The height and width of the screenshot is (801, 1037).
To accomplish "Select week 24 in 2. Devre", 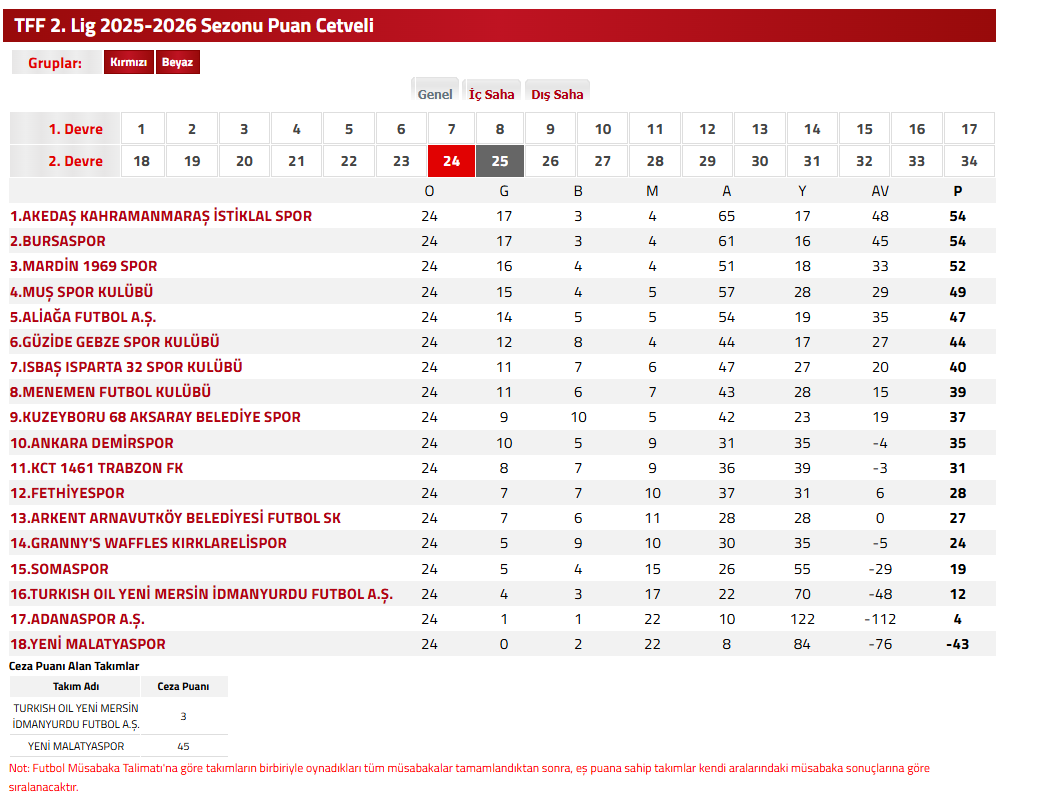I will coord(452,161).
